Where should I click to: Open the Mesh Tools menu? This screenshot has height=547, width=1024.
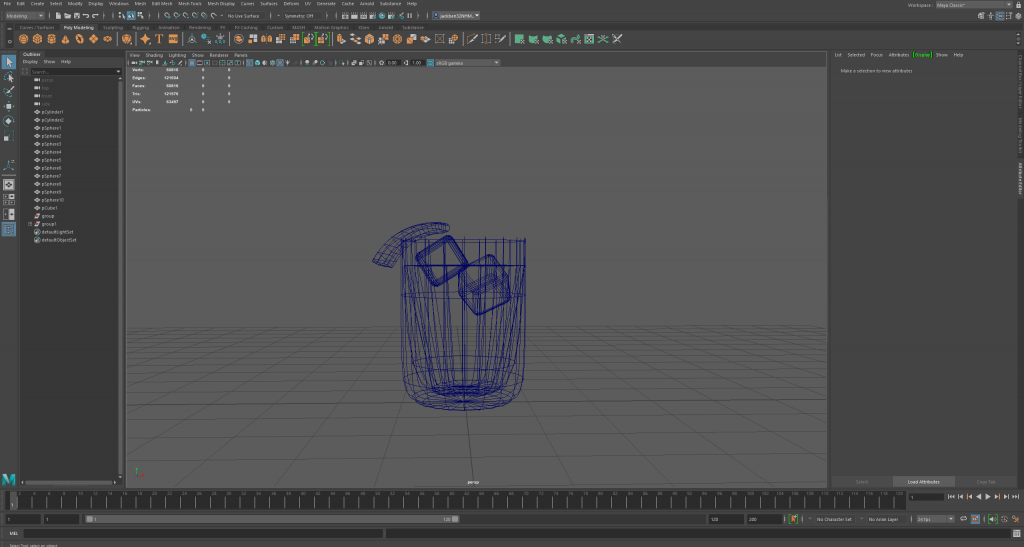click(x=189, y=4)
